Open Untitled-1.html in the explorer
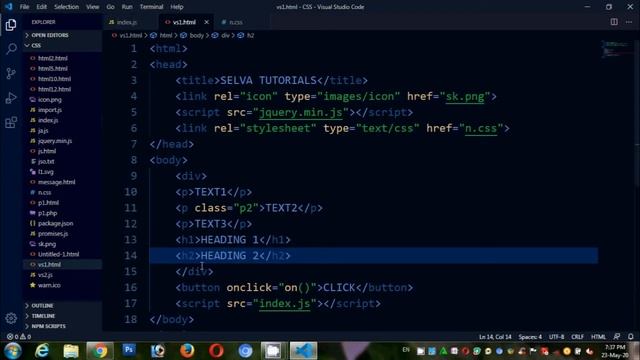Viewport: 640px width, 360px height. [x=58, y=254]
